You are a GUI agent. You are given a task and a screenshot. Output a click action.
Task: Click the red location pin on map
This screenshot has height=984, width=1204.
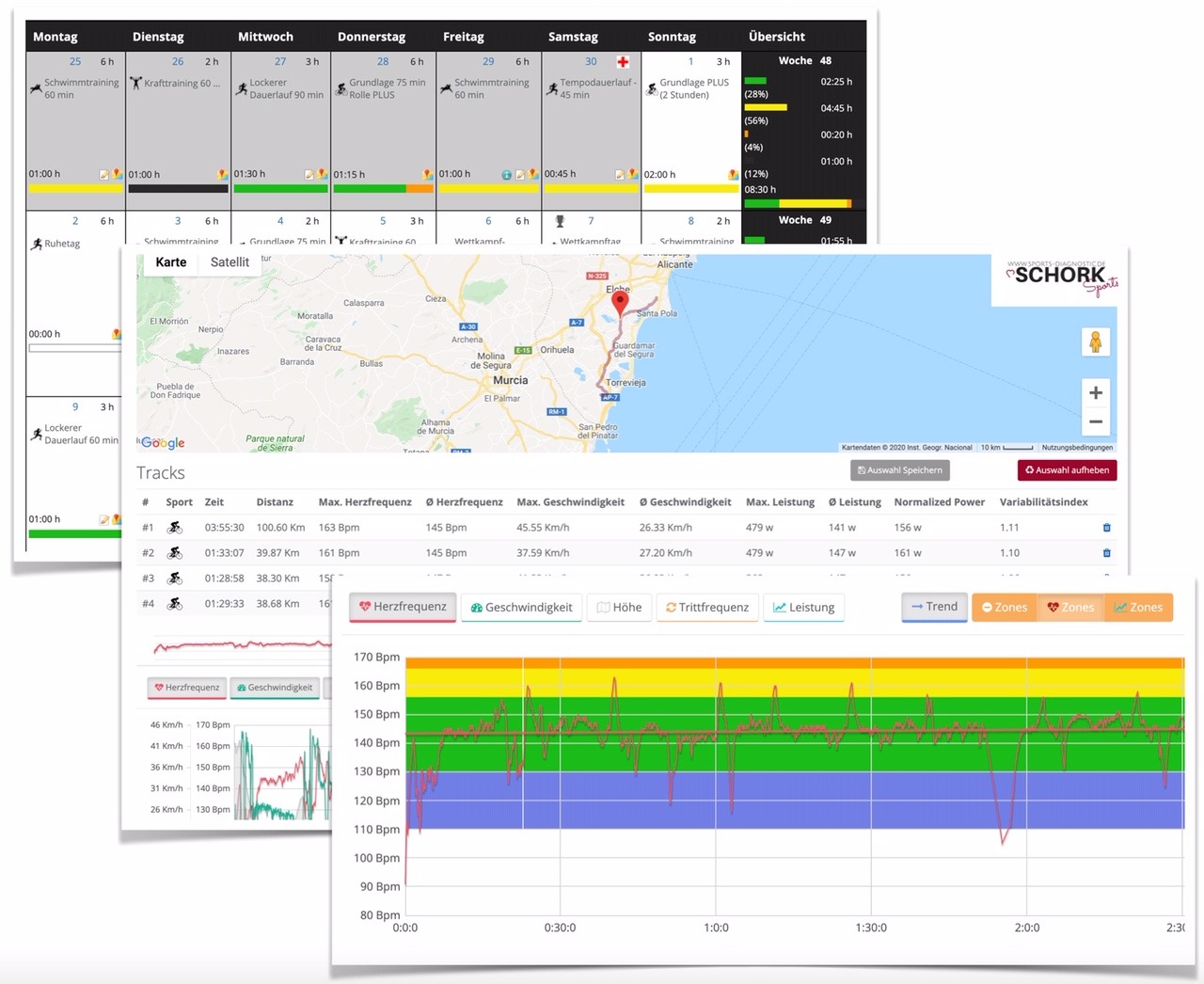[x=620, y=302]
